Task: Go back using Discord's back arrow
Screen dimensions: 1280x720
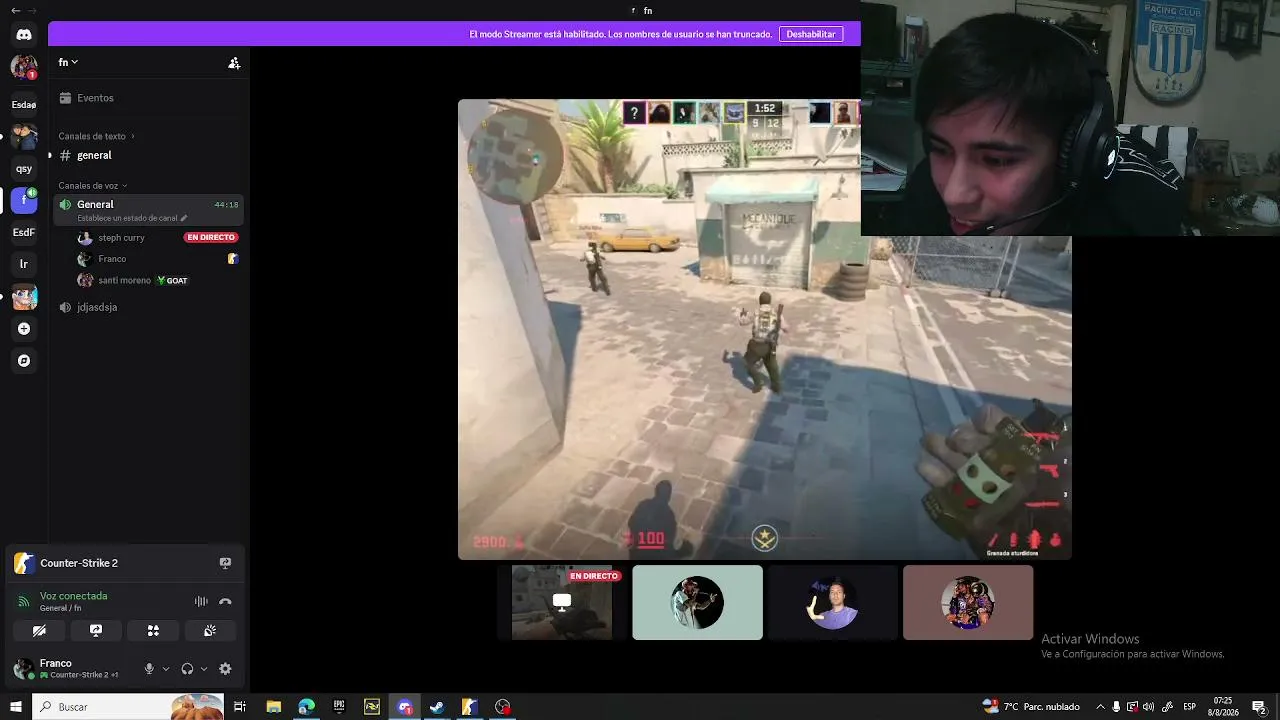Action: (15, 10)
